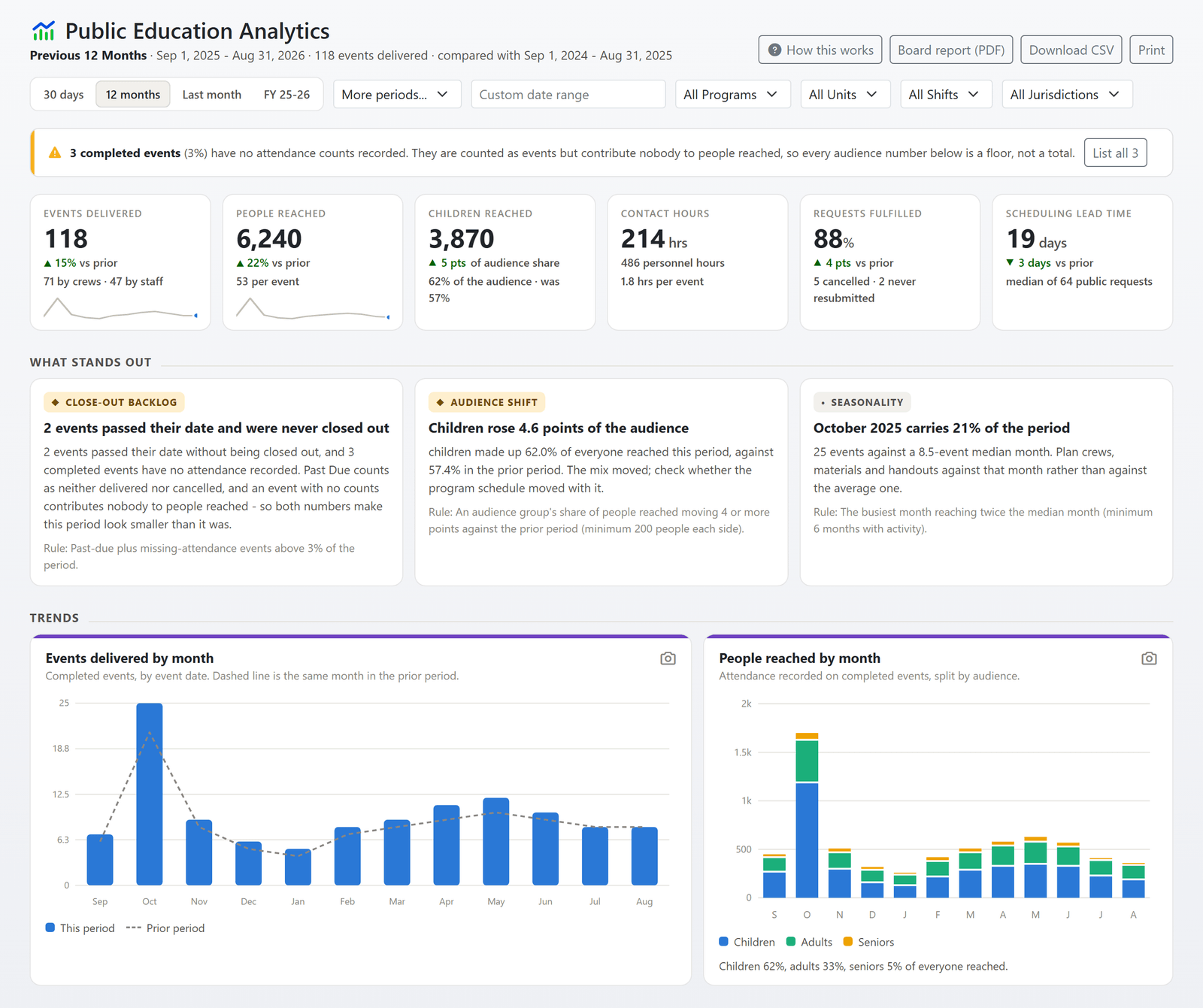This screenshot has height=1008, width=1203.
Task: Click the Custom date range field
Action: [568, 95]
